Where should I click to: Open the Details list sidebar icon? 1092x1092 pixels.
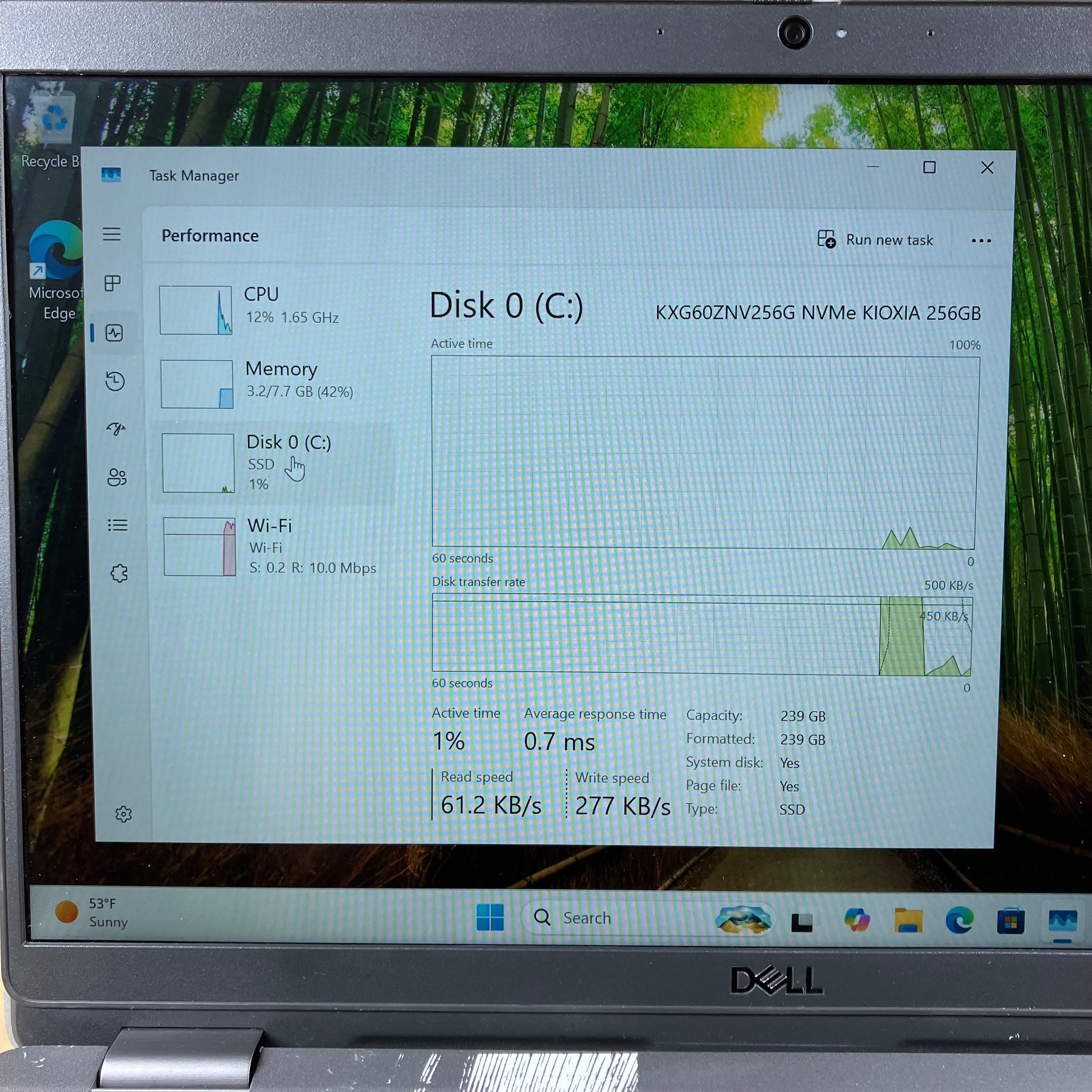118,526
